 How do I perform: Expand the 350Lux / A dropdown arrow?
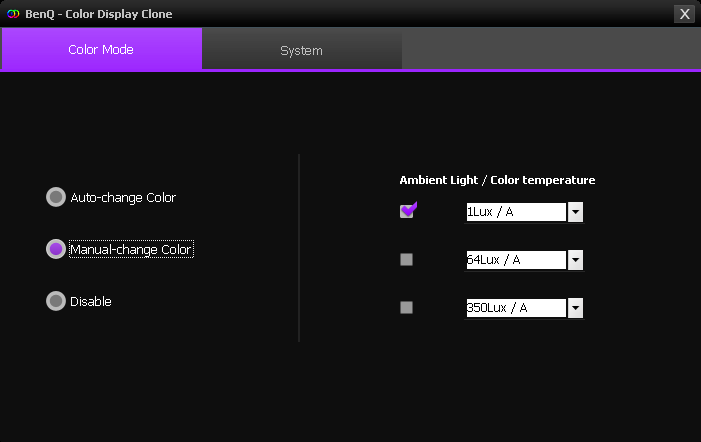tap(575, 307)
